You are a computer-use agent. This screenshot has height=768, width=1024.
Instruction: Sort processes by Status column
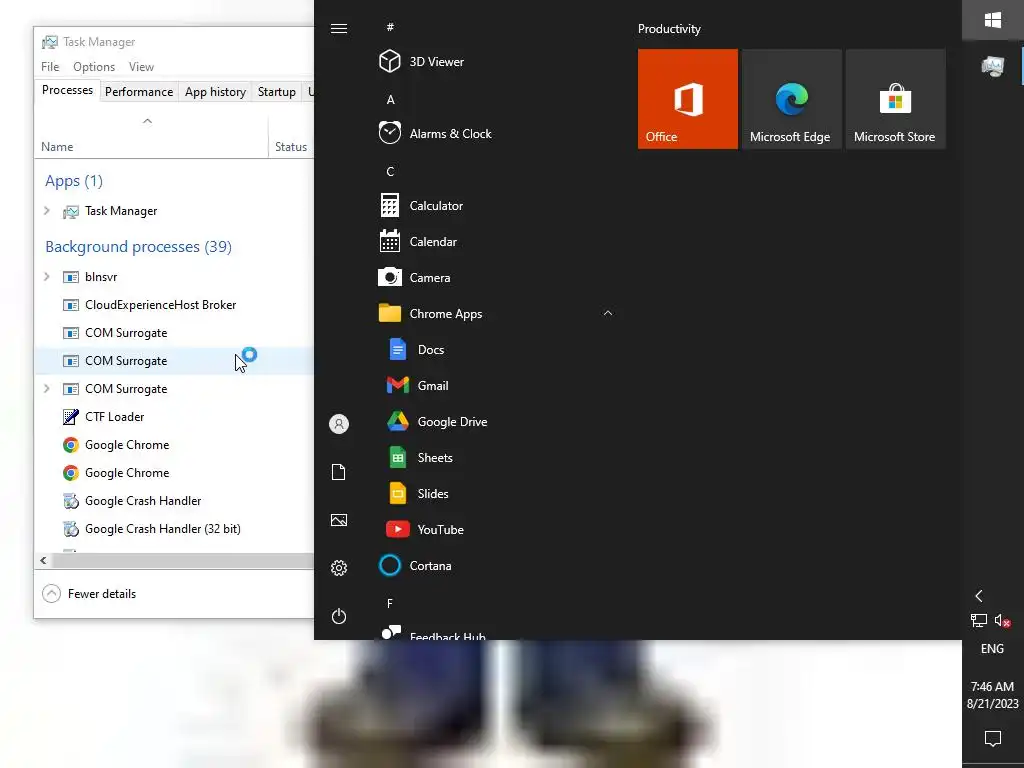291,137
